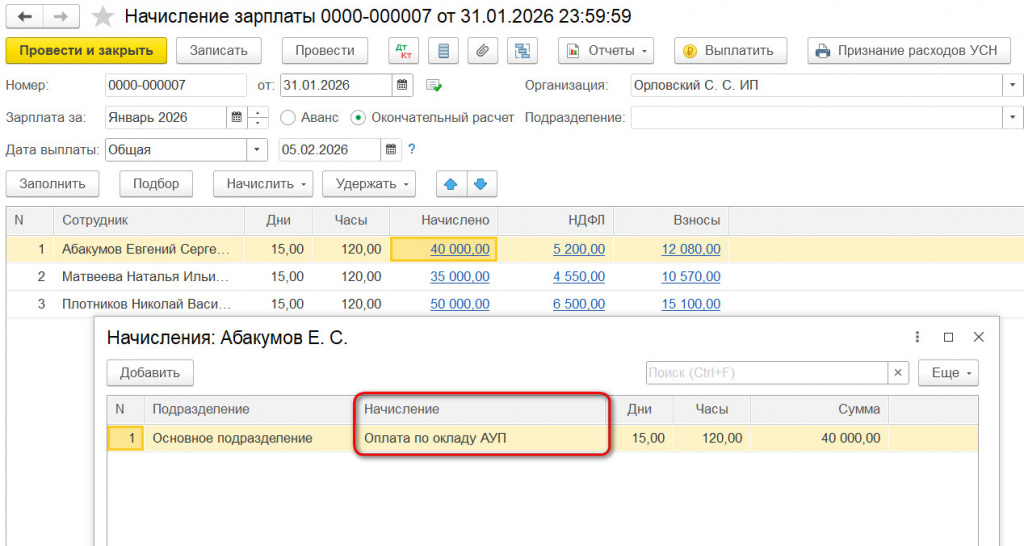Open calendar for Зарплата за month

pyautogui.click(x=236, y=118)
